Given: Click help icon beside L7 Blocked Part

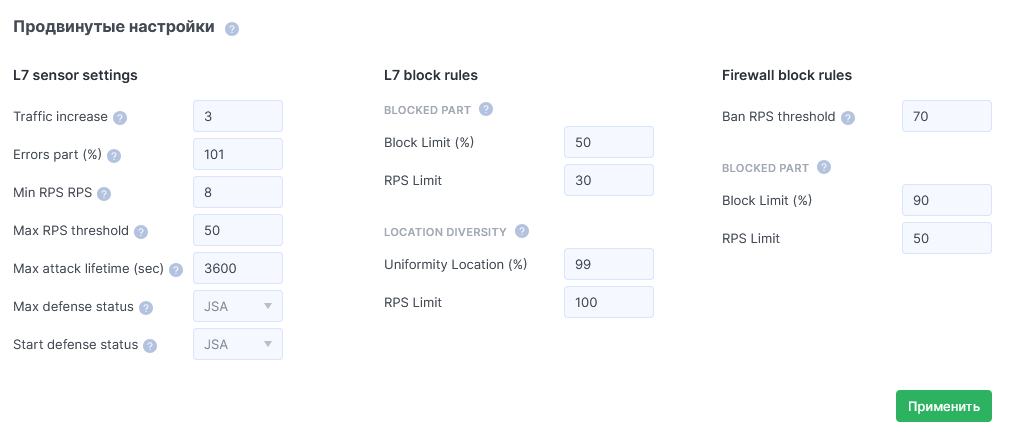Looking at the screenshot, I should (486, 109).
